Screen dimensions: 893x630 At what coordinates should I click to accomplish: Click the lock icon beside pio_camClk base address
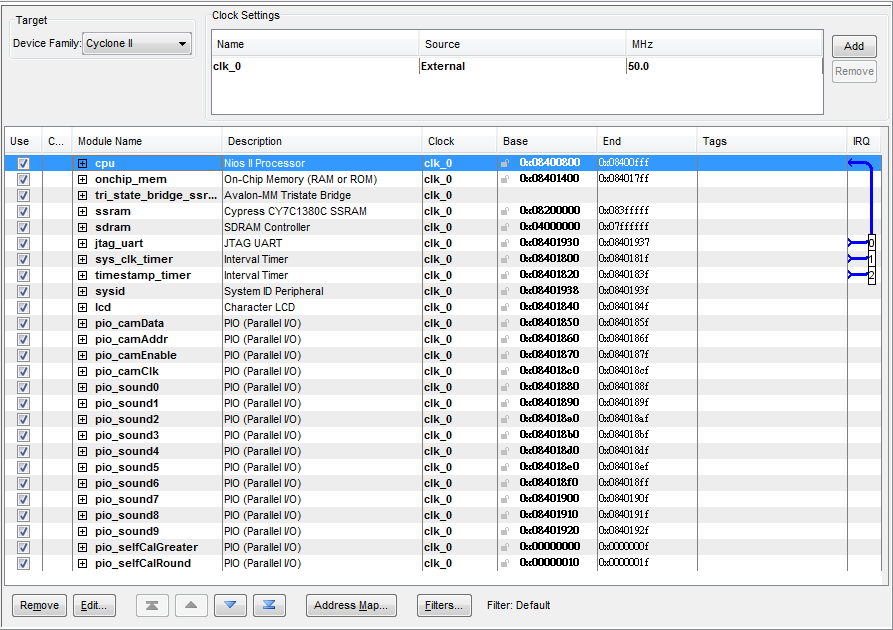pos(505,371)
